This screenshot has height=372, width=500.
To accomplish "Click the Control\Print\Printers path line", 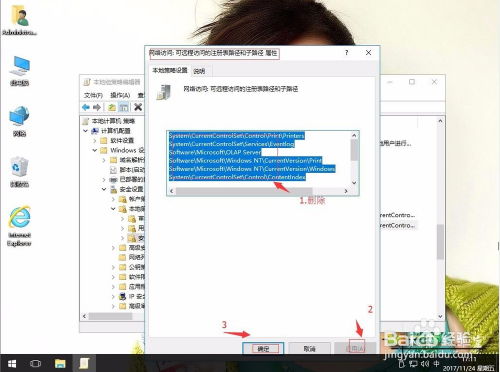I will 236,136.
